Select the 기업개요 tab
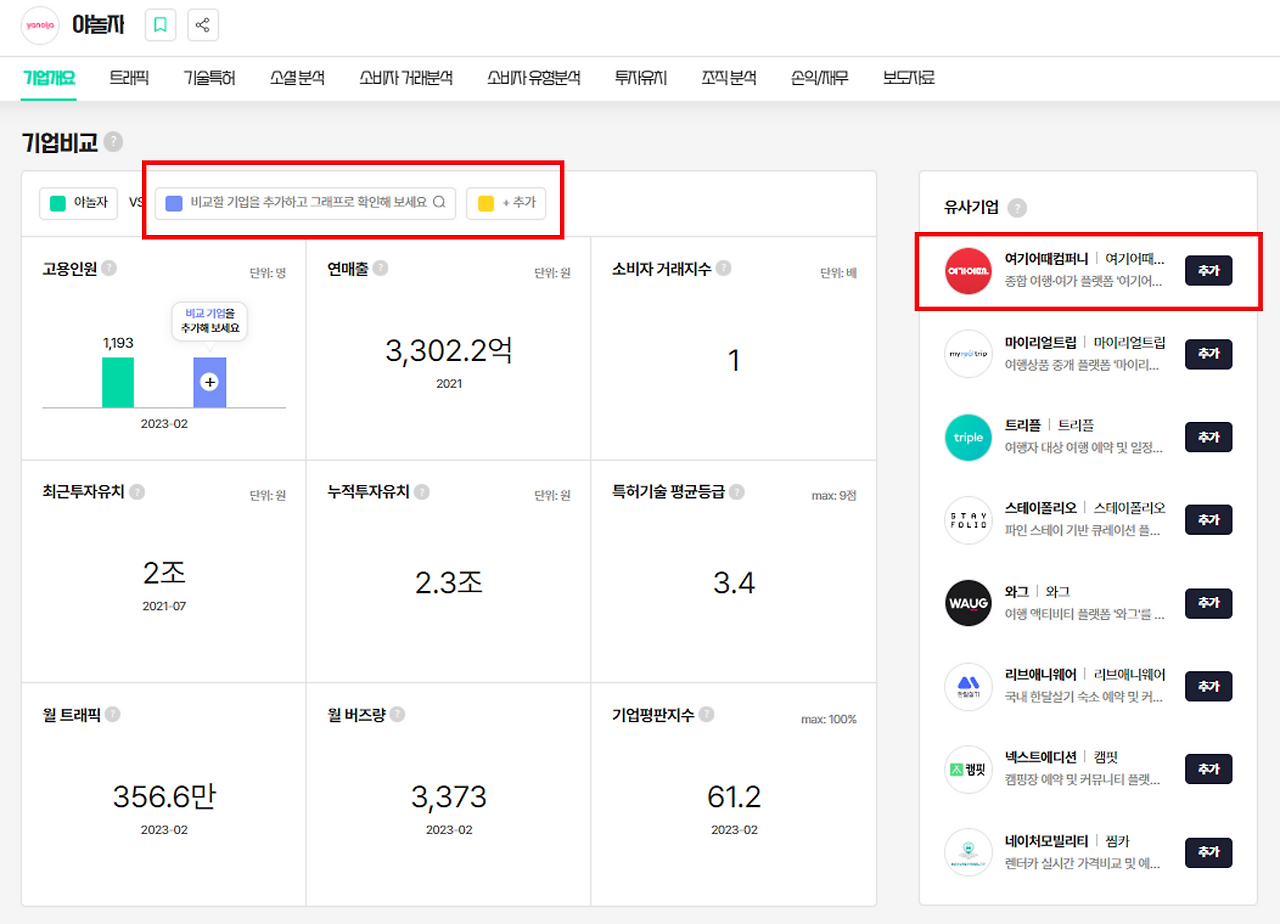 [x=49, y=77]
